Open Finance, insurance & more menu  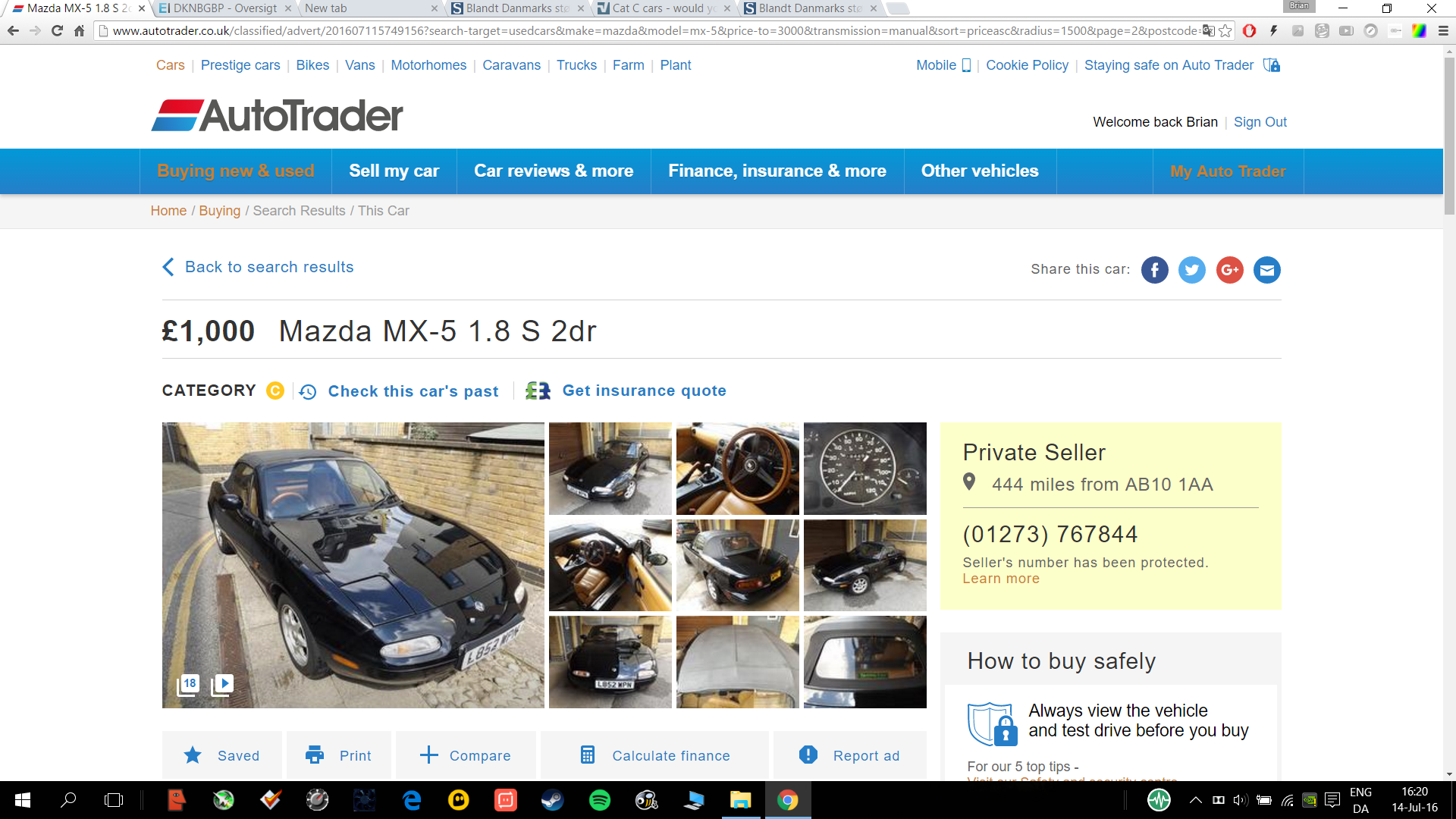pos(777,171)
